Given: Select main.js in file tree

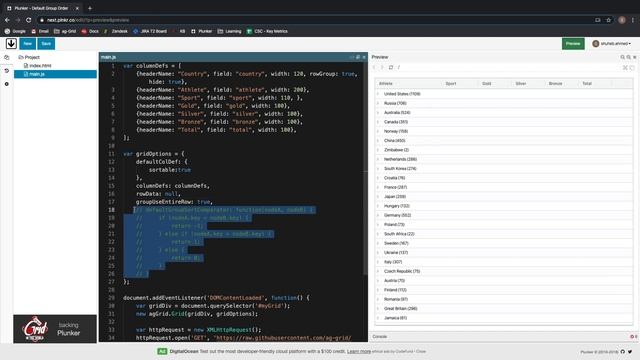Looking at the screenshot, I should 55,74.
